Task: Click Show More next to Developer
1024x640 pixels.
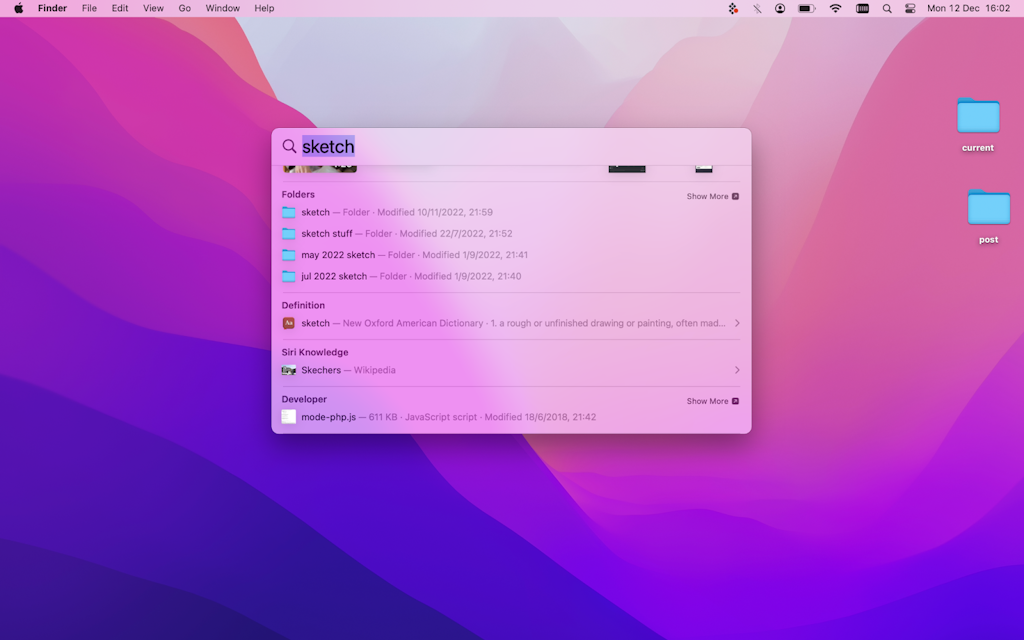Action: 711,401
